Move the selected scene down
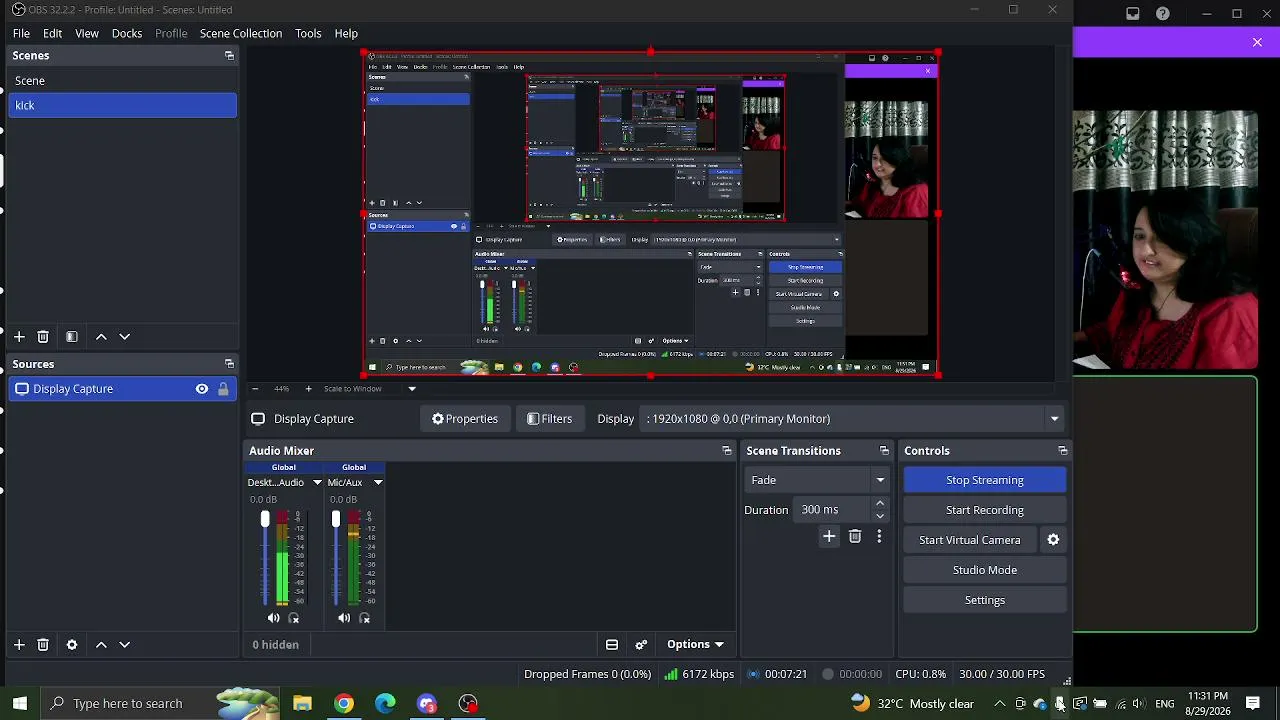1280x720 pixels. click(125, 337)
